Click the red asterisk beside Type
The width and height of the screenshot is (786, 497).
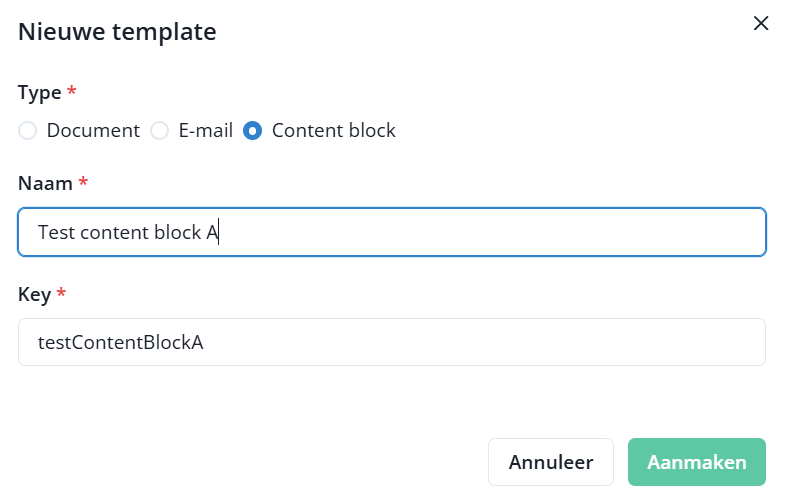(x=71, y=92)
